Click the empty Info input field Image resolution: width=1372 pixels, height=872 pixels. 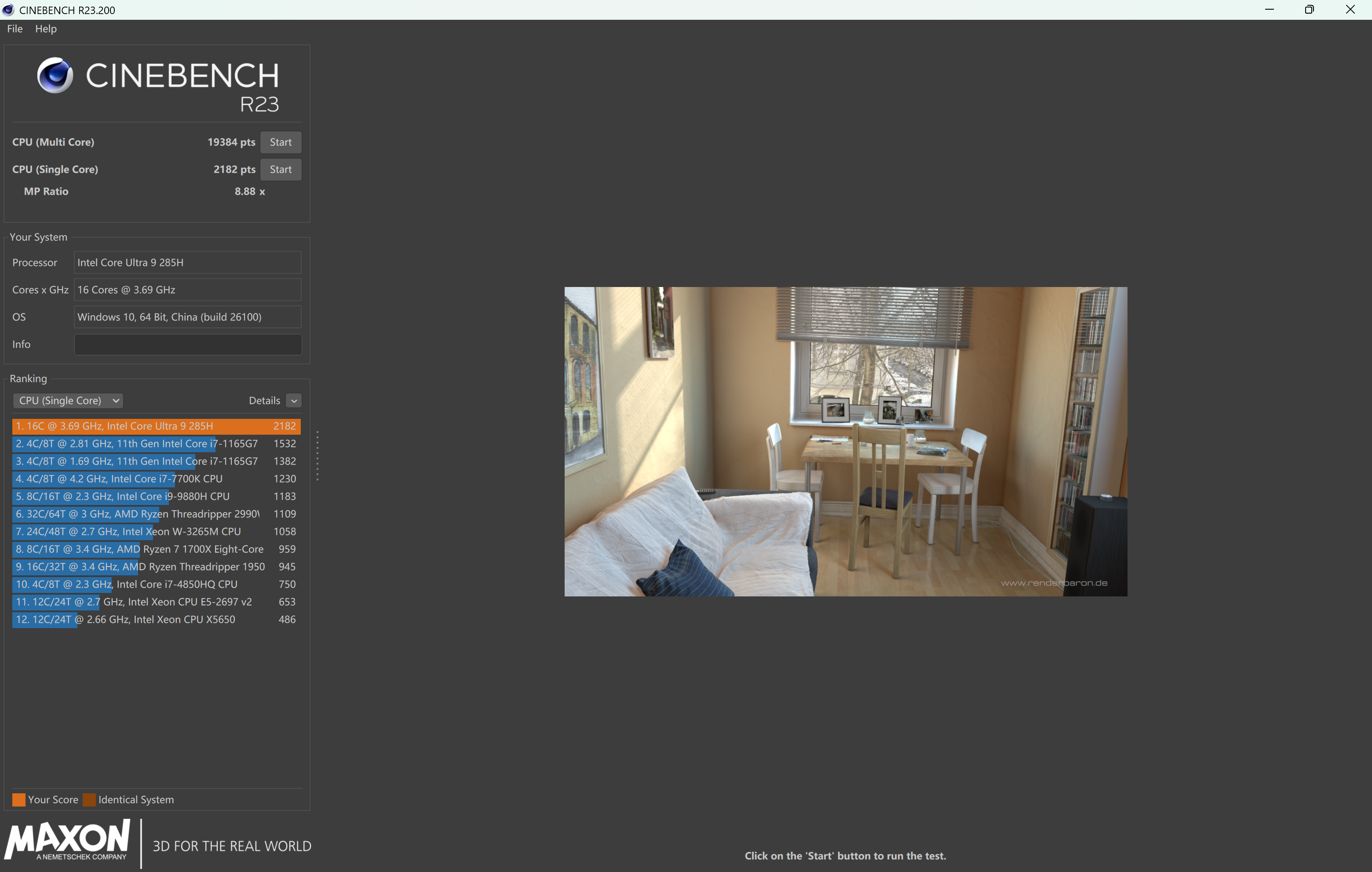click(x=187, y=344)
